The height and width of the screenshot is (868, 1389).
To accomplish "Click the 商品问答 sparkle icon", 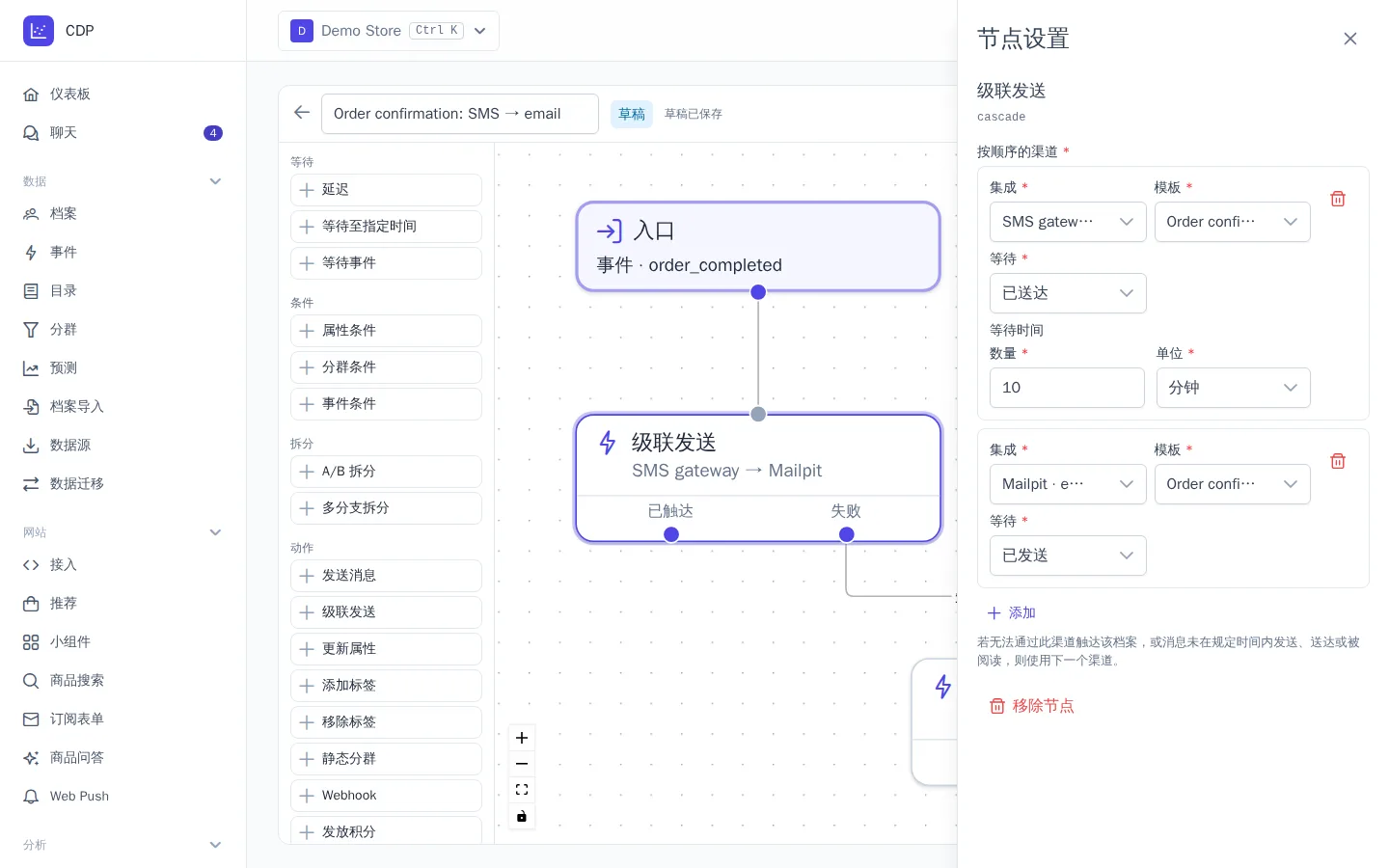I will pyautogui.click(x=31, y=758).
